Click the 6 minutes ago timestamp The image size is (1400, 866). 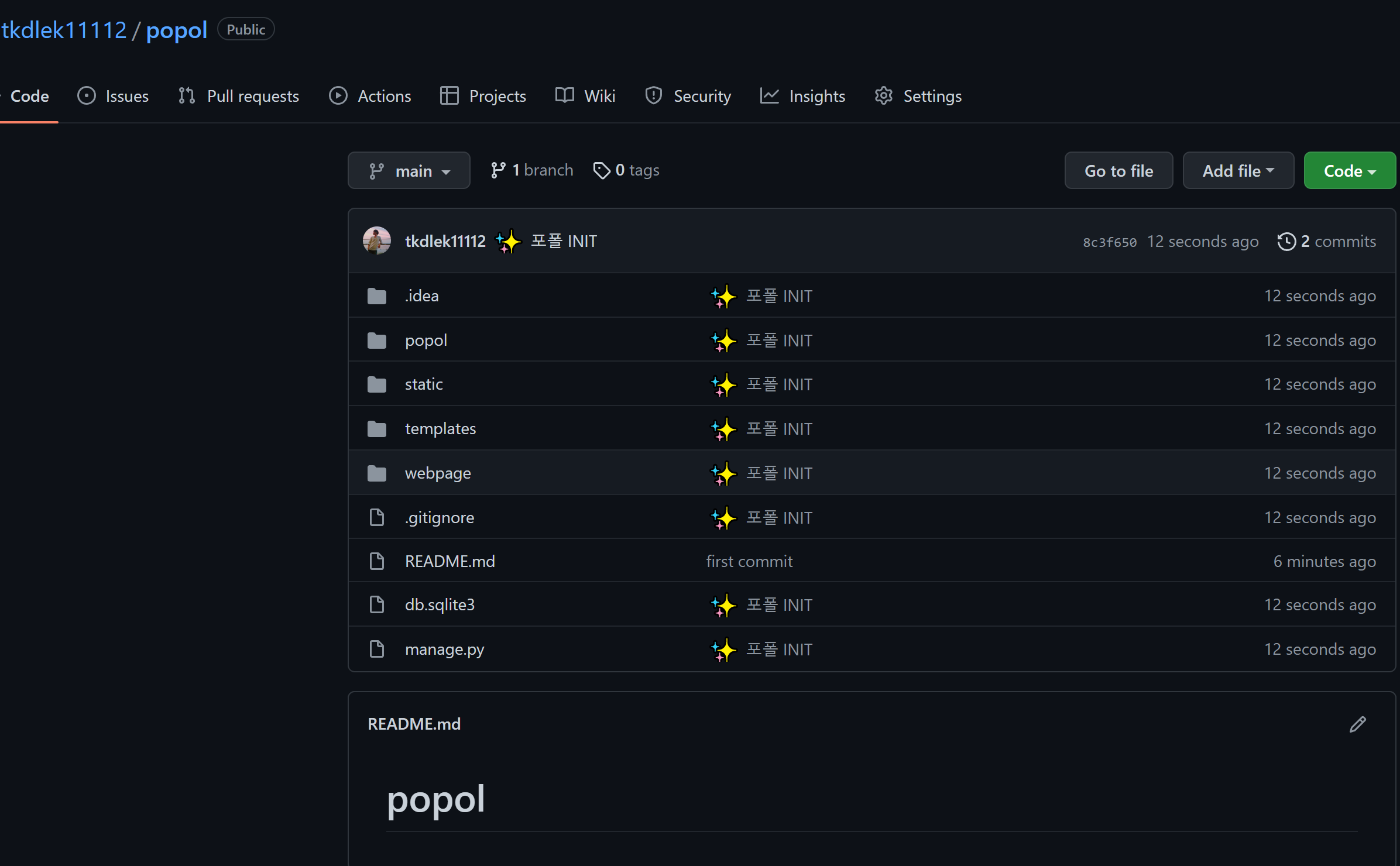[x=1324, y=562]
